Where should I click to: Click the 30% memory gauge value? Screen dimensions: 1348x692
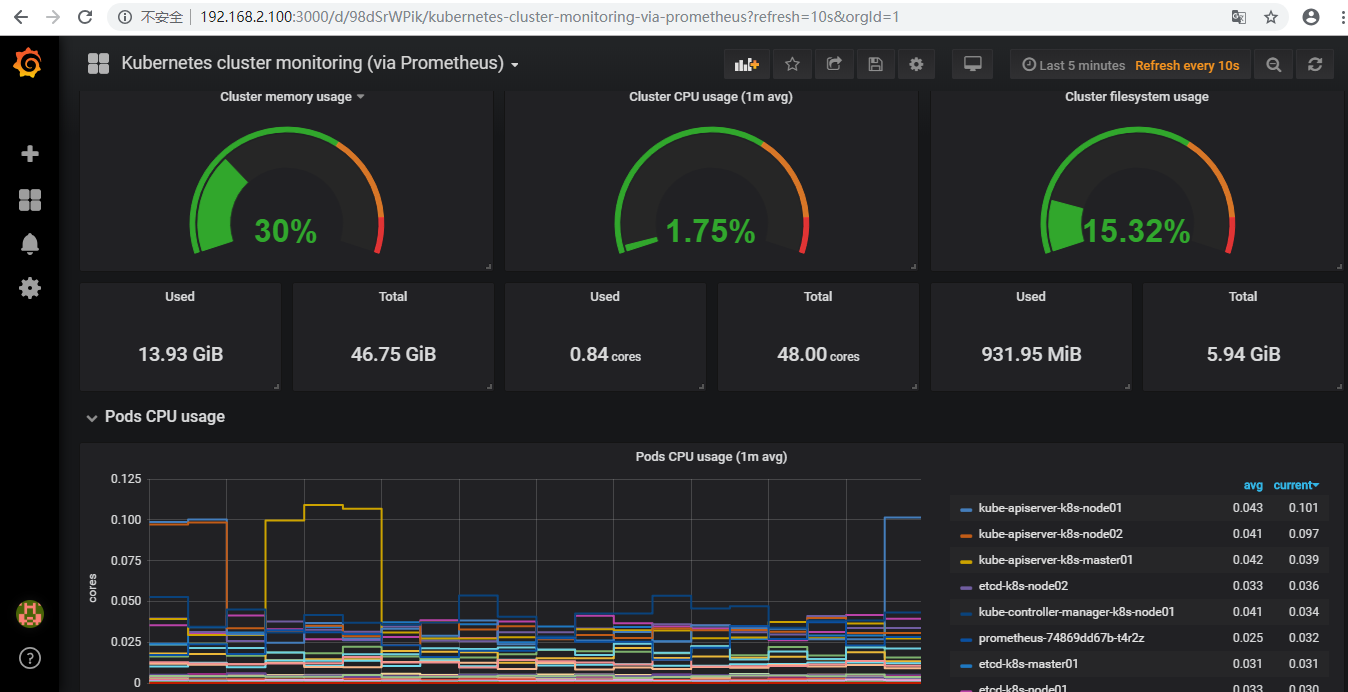tap(285, 231)
